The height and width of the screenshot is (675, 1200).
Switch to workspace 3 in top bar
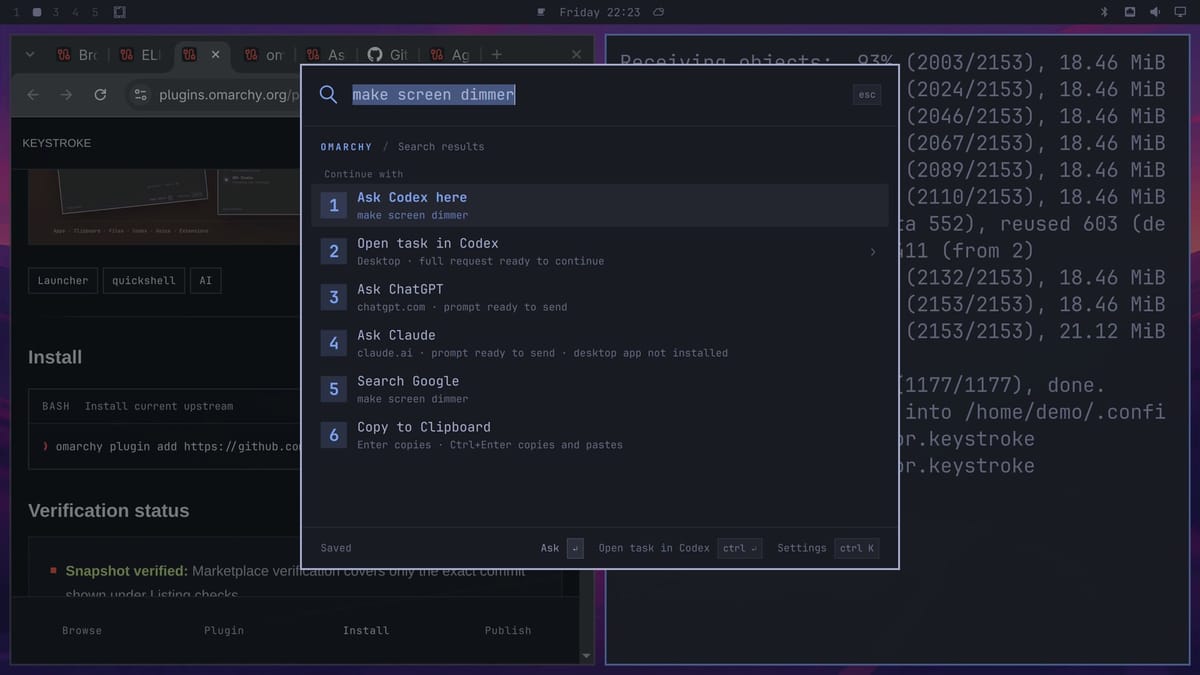tap(55, 12)
